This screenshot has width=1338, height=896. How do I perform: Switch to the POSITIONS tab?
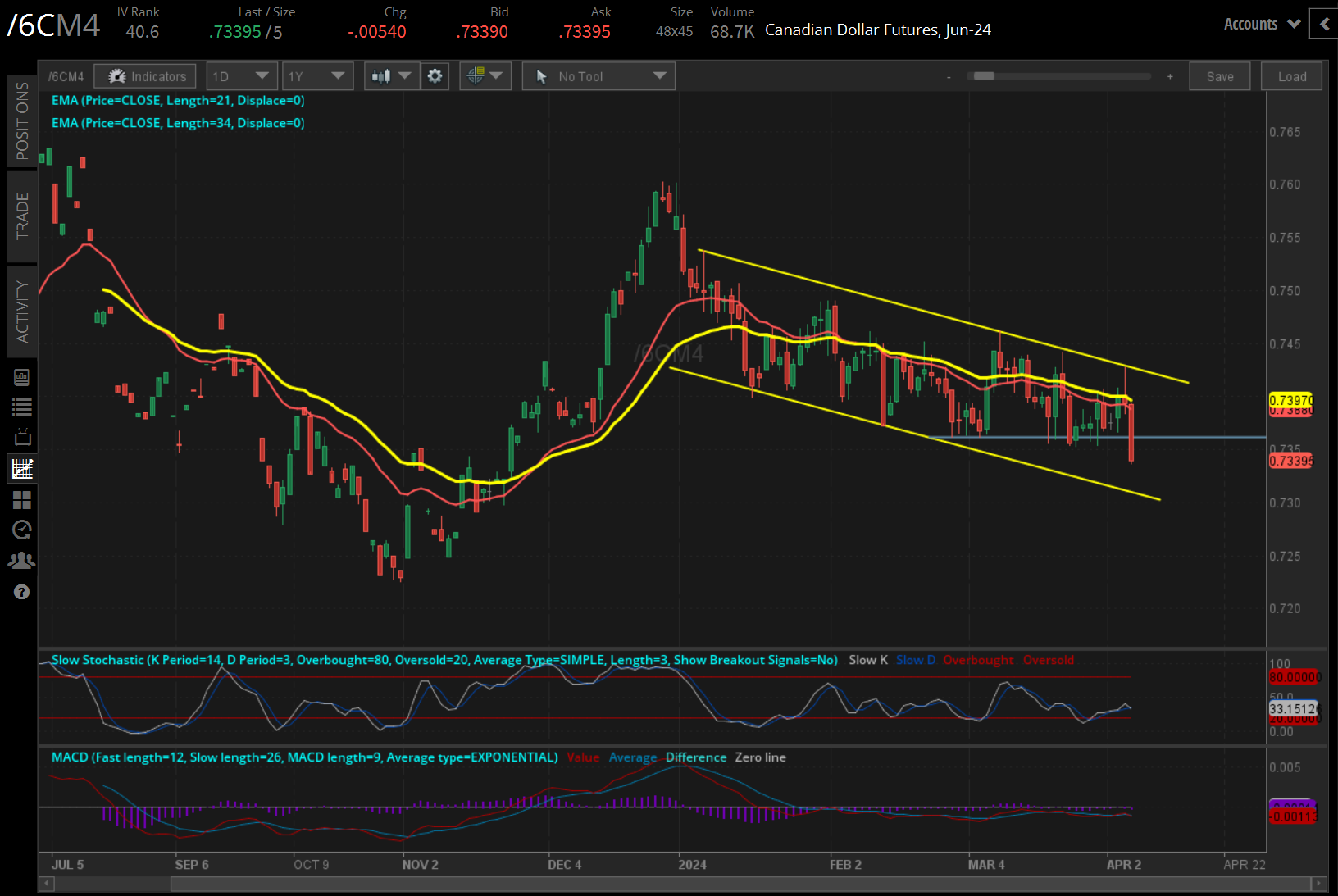click(22, 121)
